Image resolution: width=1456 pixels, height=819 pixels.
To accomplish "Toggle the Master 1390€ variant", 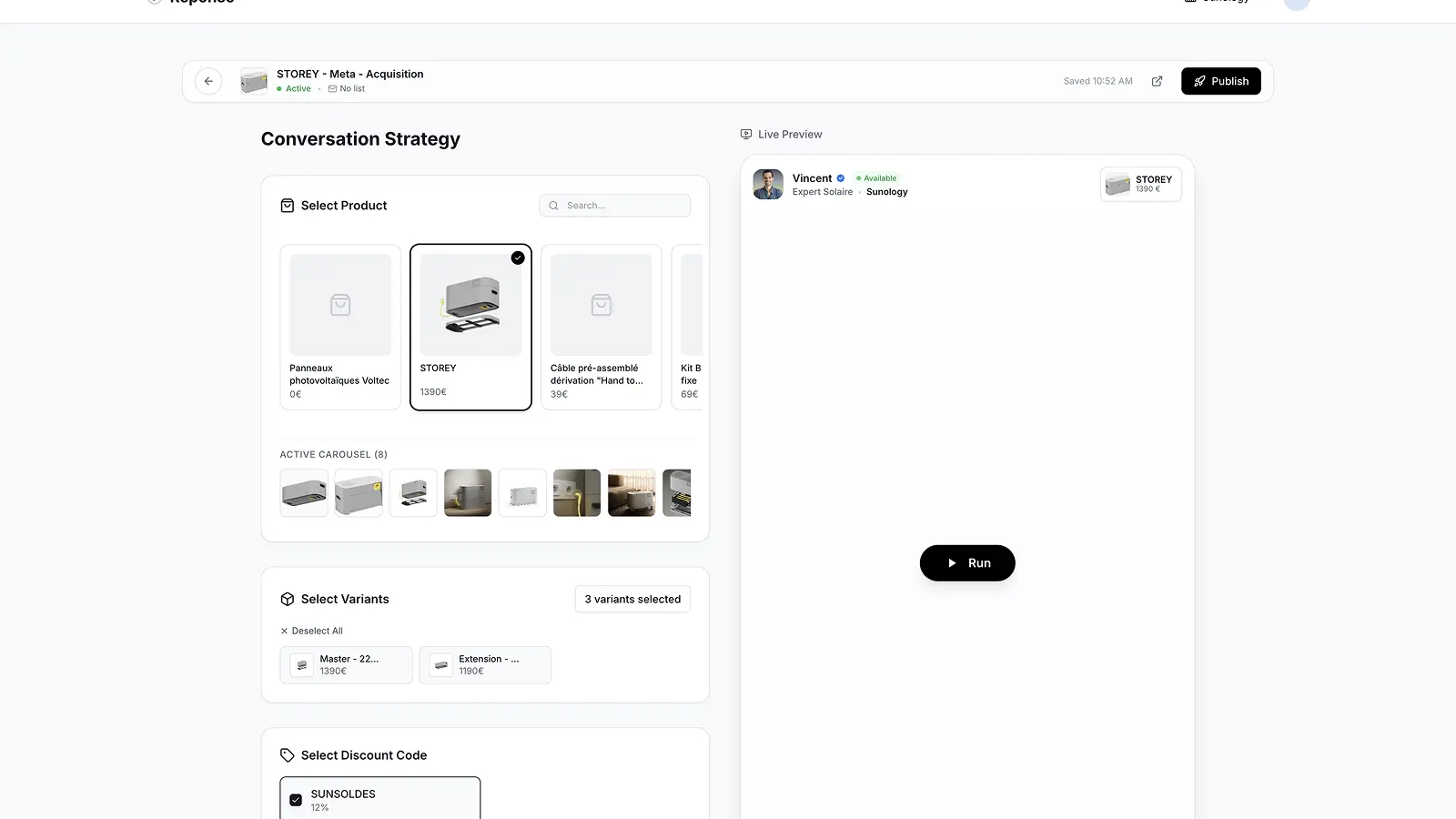I will point(347,665).
